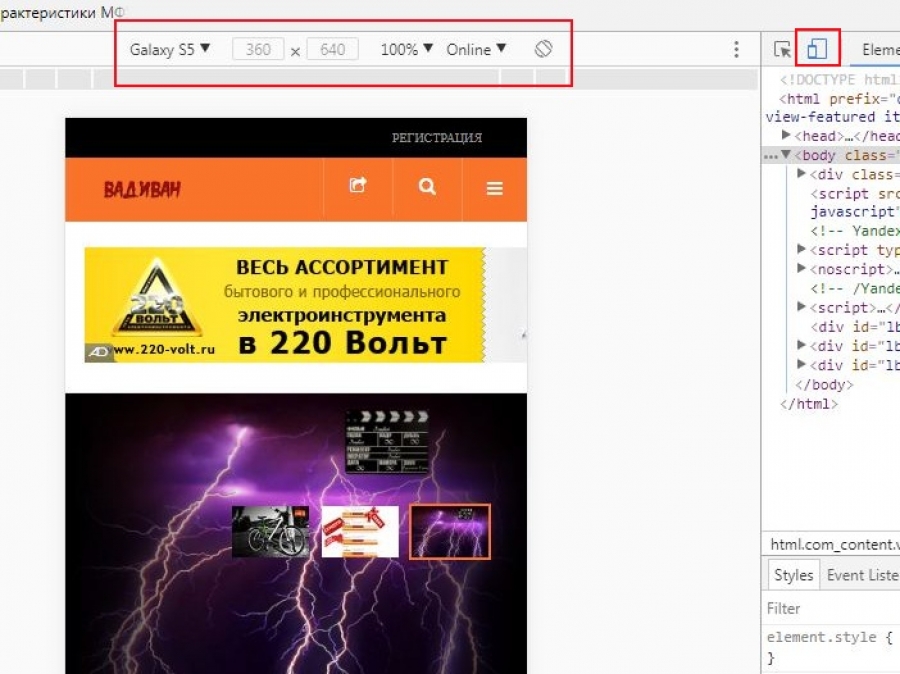This screenshot has width=900, height=674.
Task: Click the search magnifier icon on site
Action: coord(427,187)
